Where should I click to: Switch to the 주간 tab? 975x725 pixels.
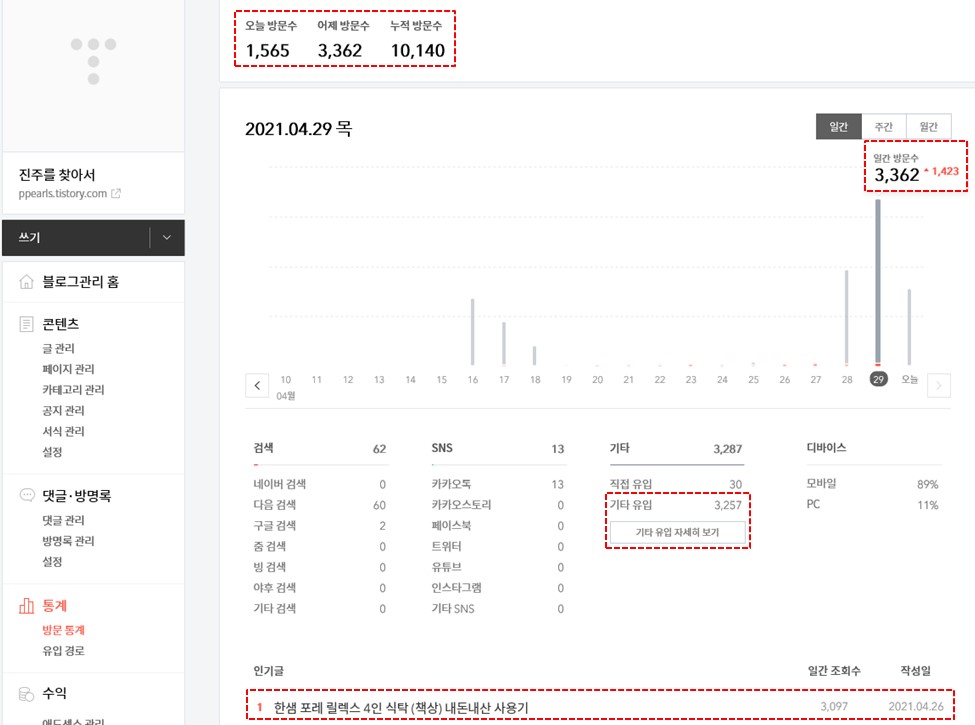pyautogui.click(x=884, y=126)
